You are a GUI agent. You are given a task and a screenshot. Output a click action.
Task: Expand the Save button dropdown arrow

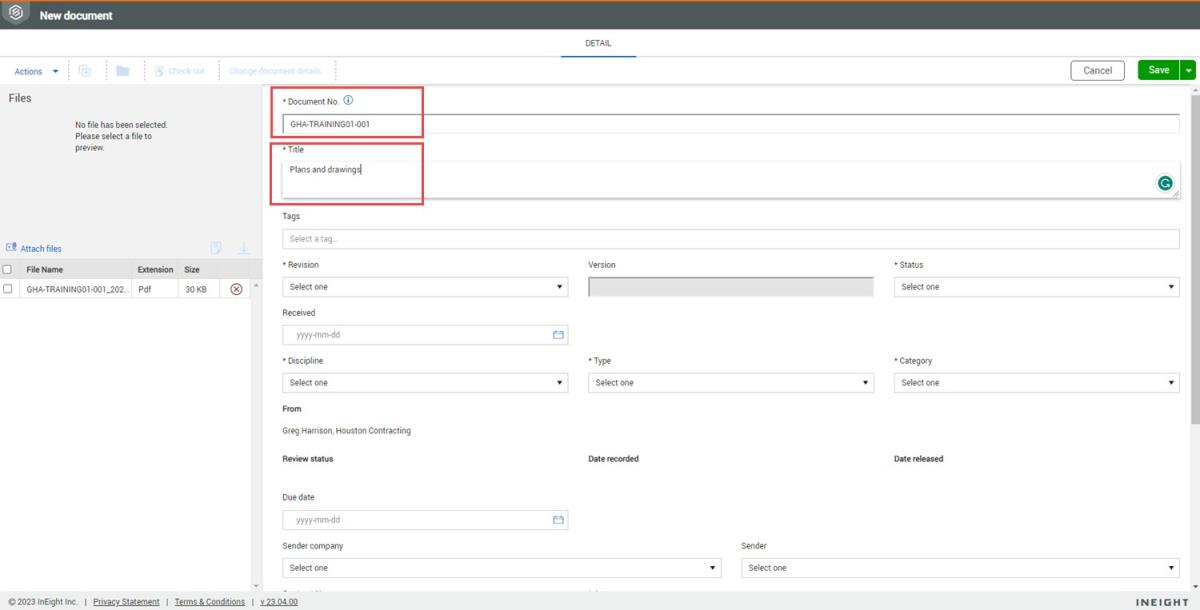coord(1188,70)
